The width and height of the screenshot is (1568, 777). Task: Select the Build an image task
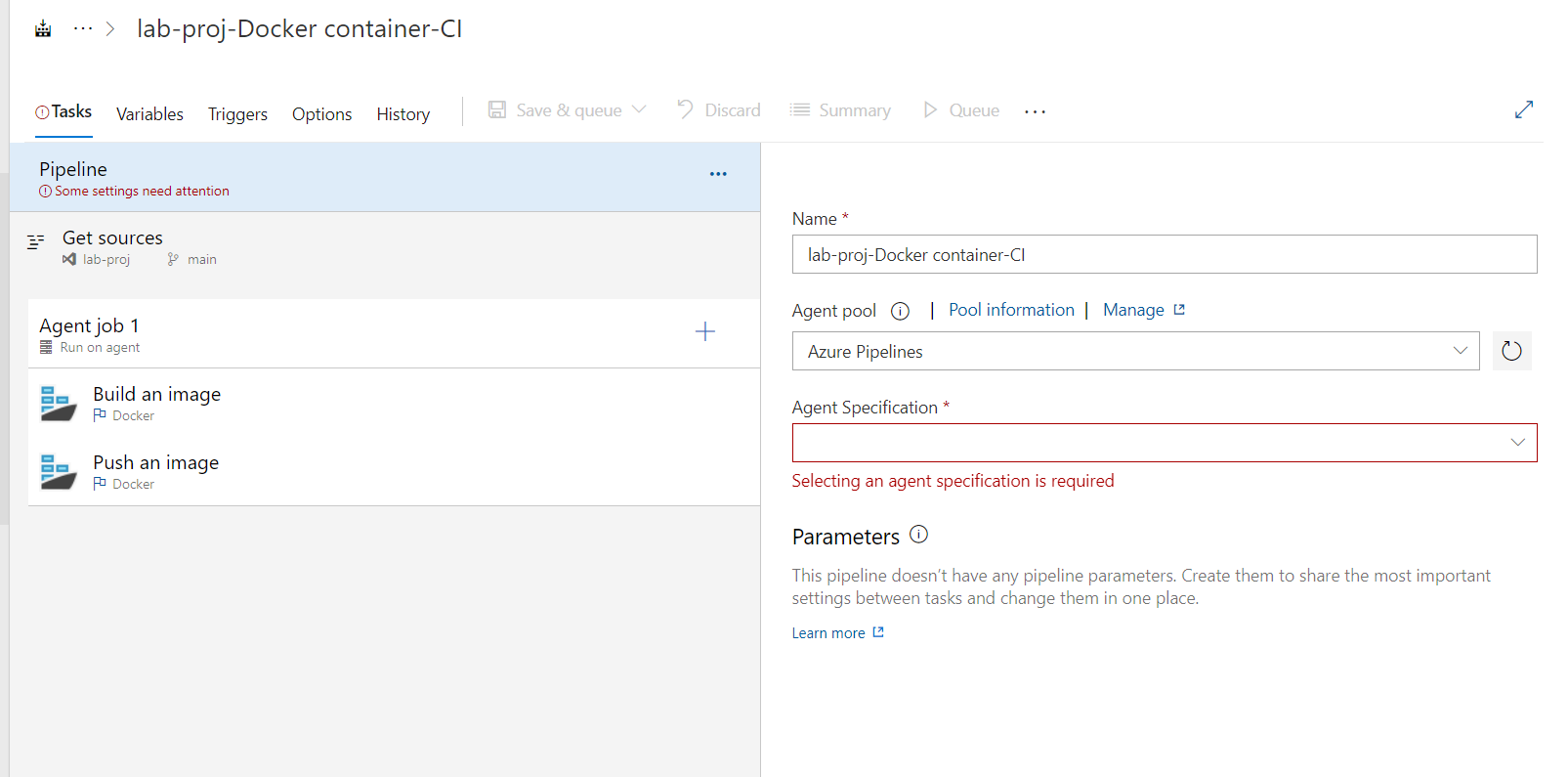click(394, 403)
